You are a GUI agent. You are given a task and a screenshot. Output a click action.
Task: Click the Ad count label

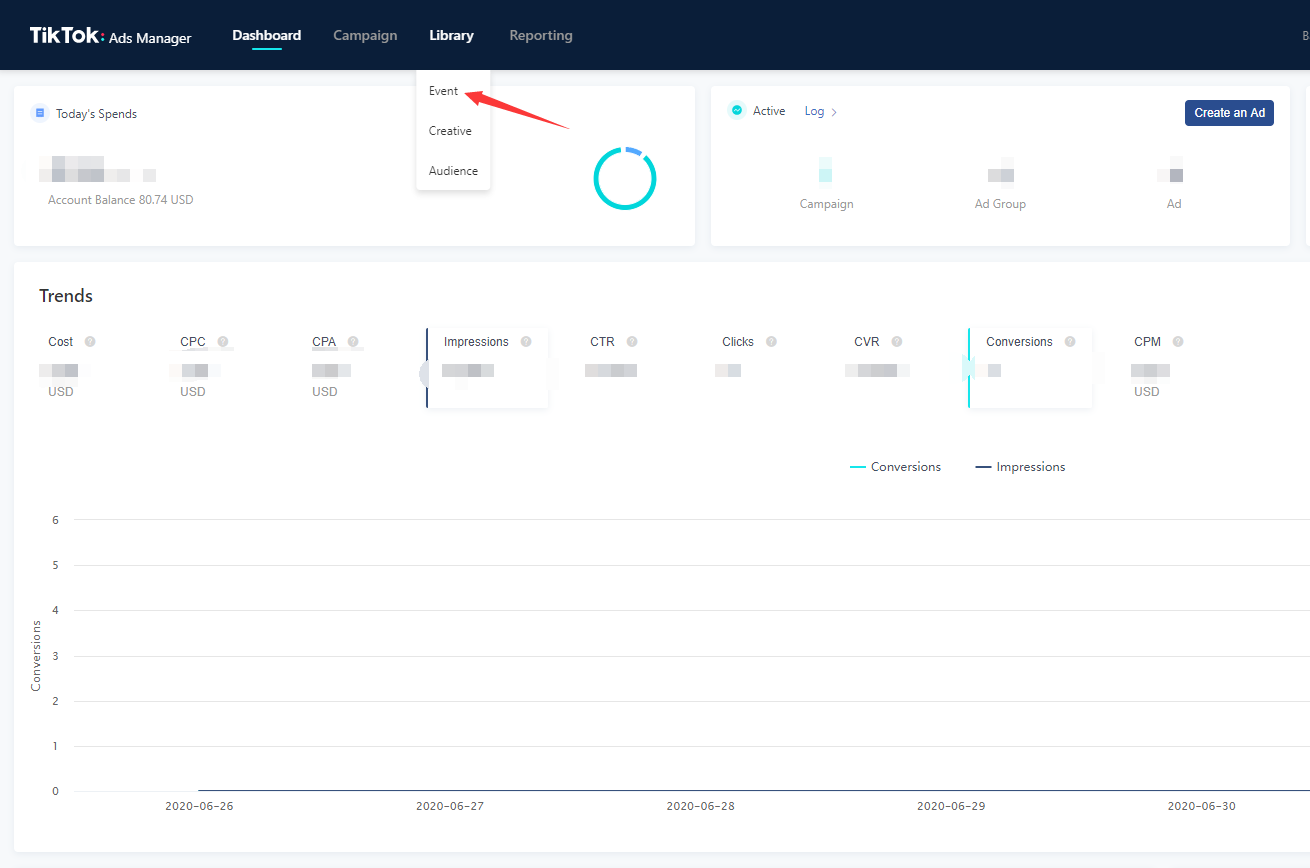tap(1174, 204)
